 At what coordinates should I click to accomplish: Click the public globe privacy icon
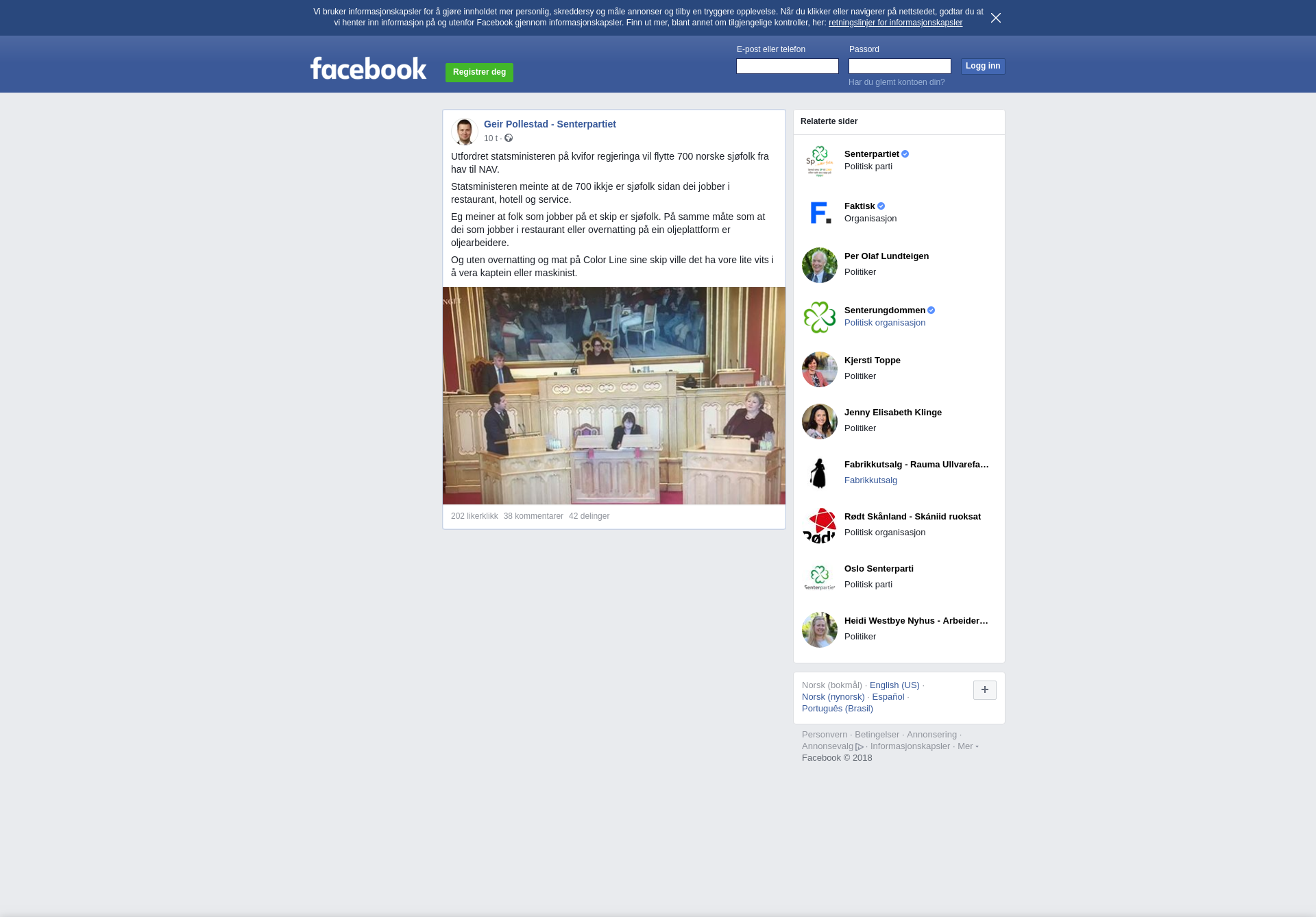coord(509,138)
